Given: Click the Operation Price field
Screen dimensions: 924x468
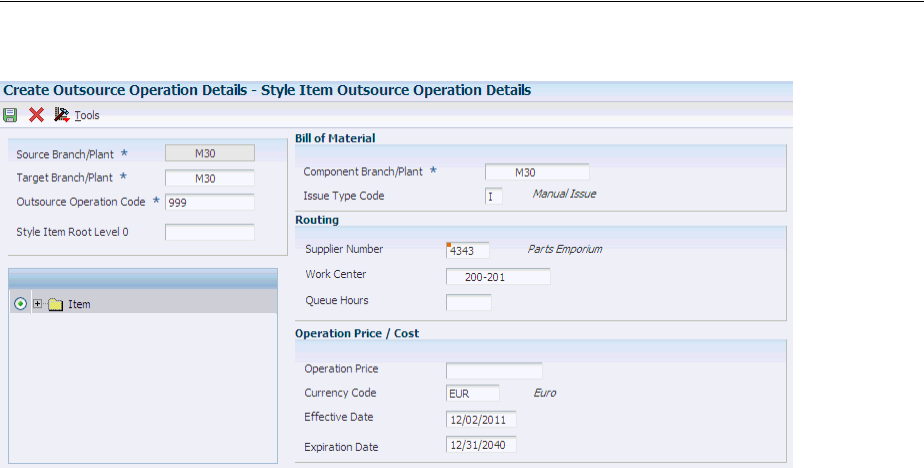Looking at the screenshot, I should click(494, 371).
